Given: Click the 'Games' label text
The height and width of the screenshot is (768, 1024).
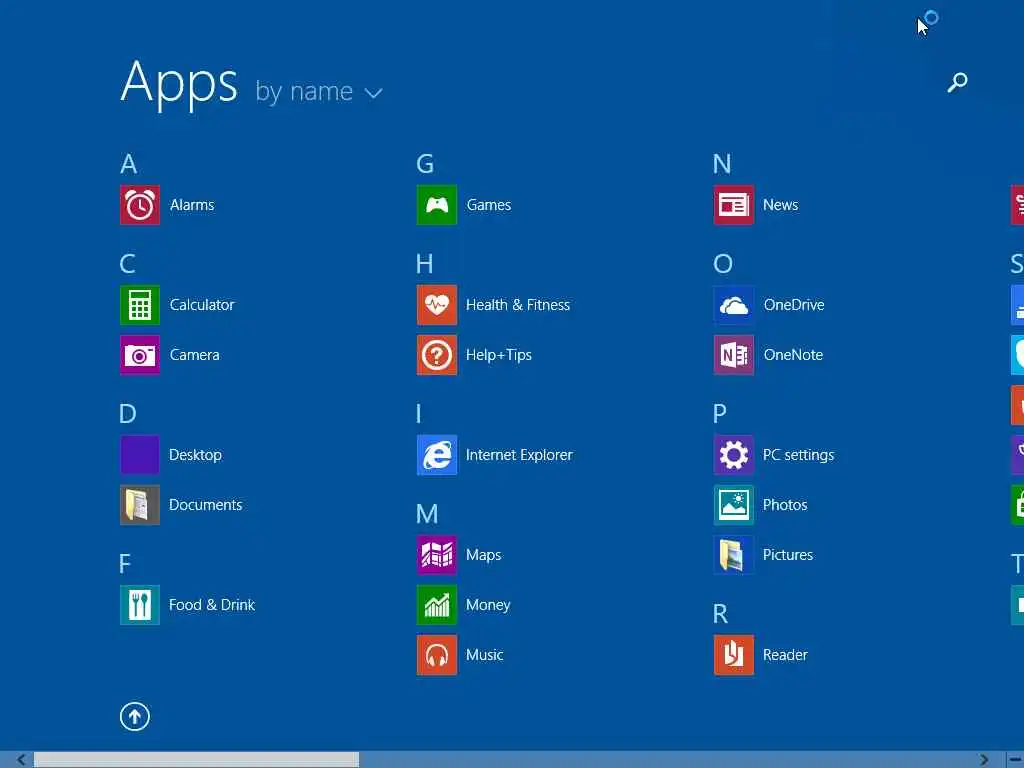Looking at the screenshot, I should coord(488,205).
